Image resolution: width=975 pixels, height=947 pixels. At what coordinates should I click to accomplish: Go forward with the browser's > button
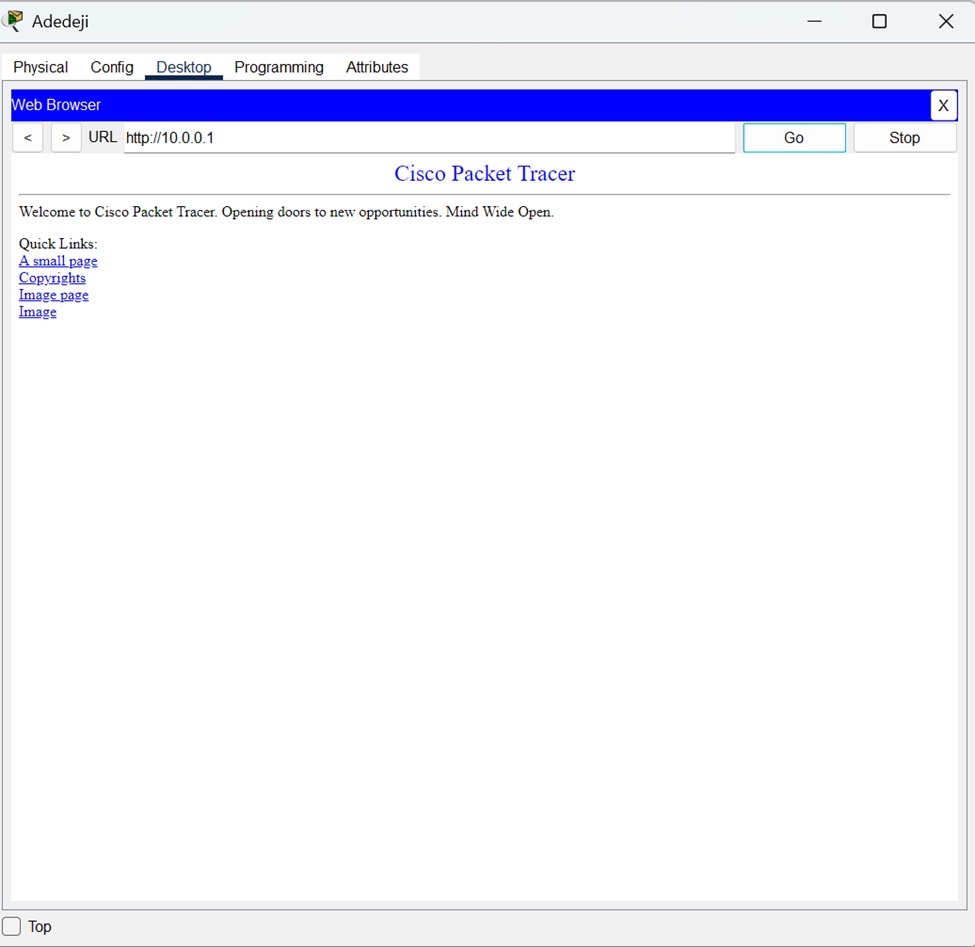click(66, 138)
